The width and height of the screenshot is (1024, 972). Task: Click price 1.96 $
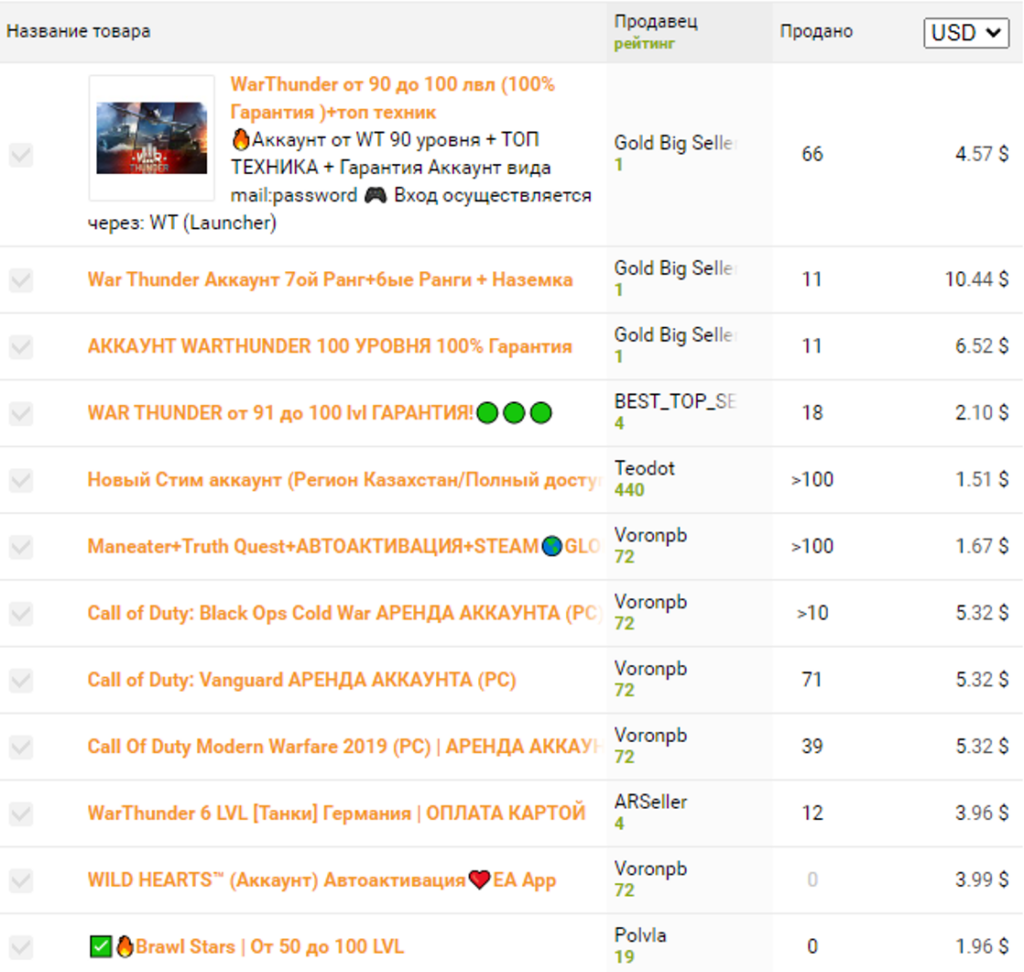982,947
